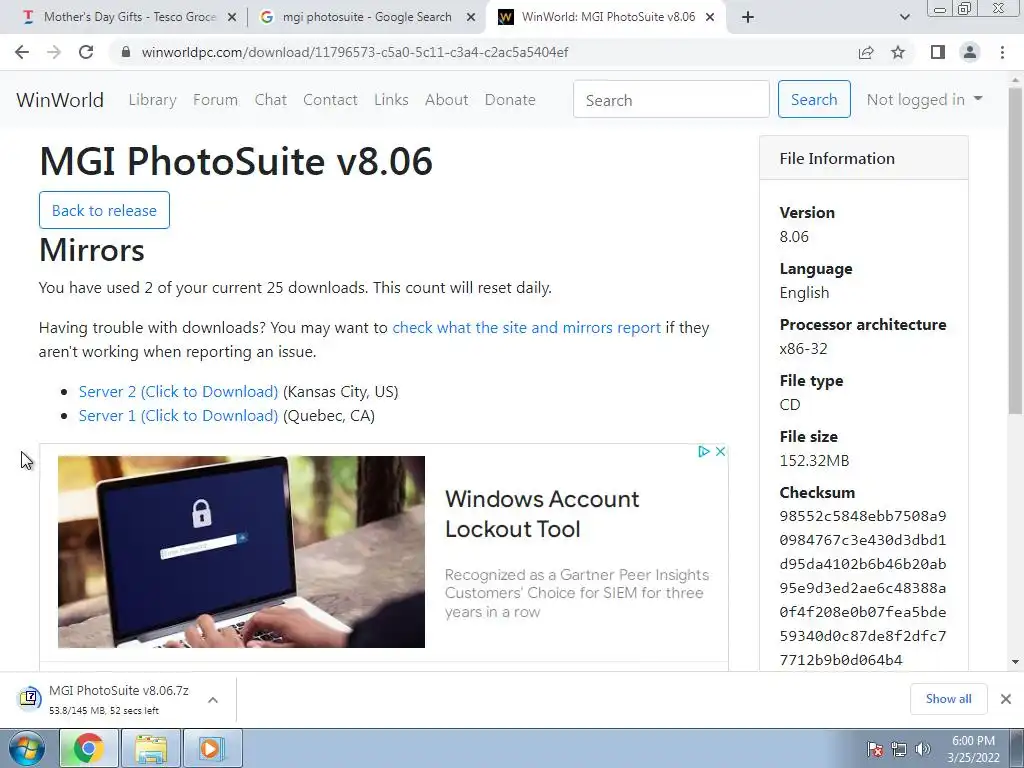Screen dimensions: 1024x768
Task: Select the x86-32 architecture value
Action: point(803,349)
